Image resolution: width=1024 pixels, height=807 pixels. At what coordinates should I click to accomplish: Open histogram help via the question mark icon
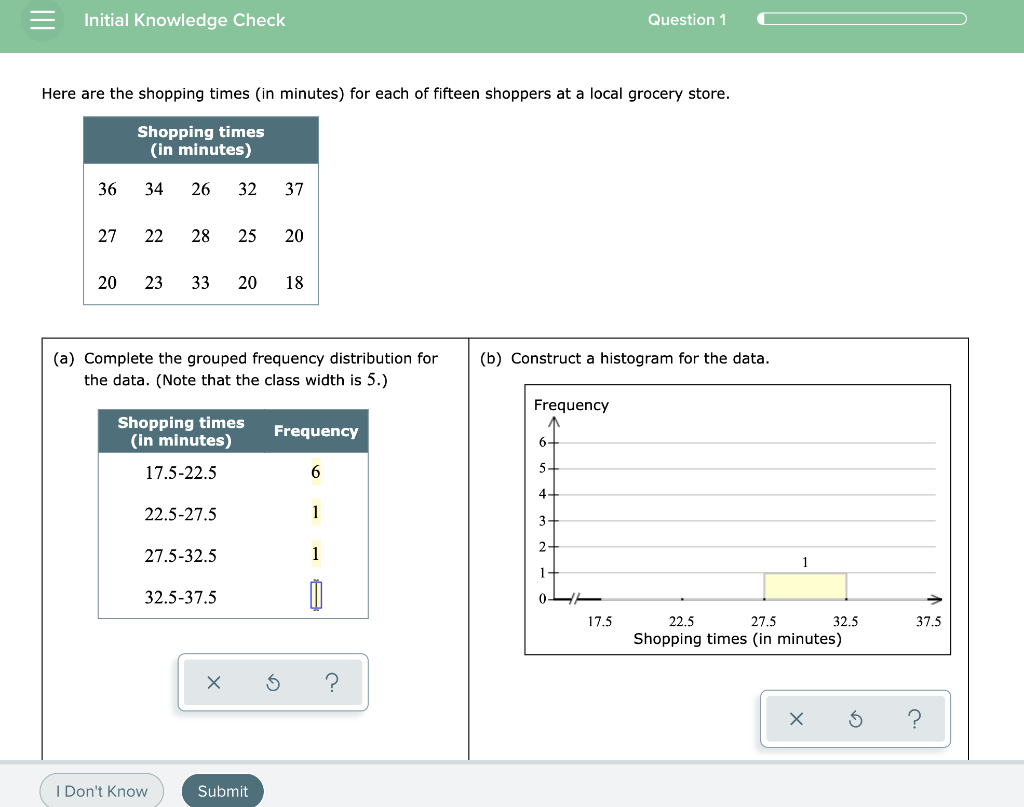click(914, 718)
